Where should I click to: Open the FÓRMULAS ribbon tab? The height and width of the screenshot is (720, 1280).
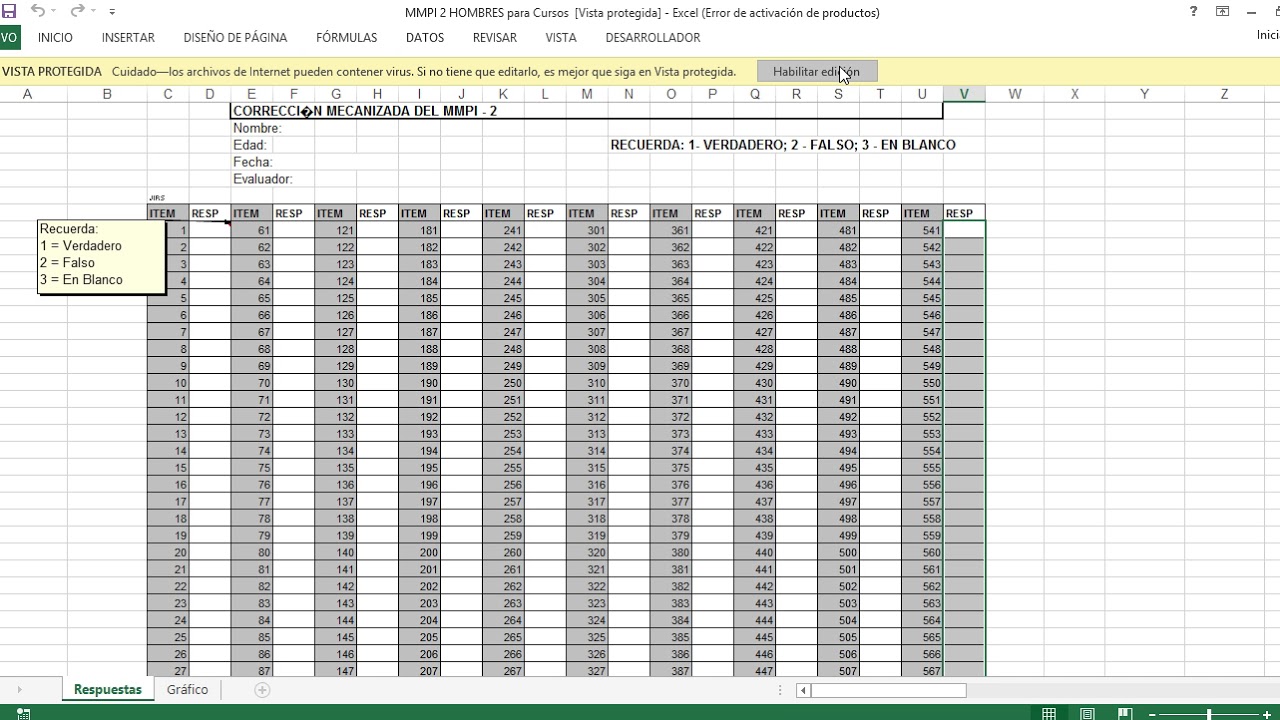tap(346, 37)
